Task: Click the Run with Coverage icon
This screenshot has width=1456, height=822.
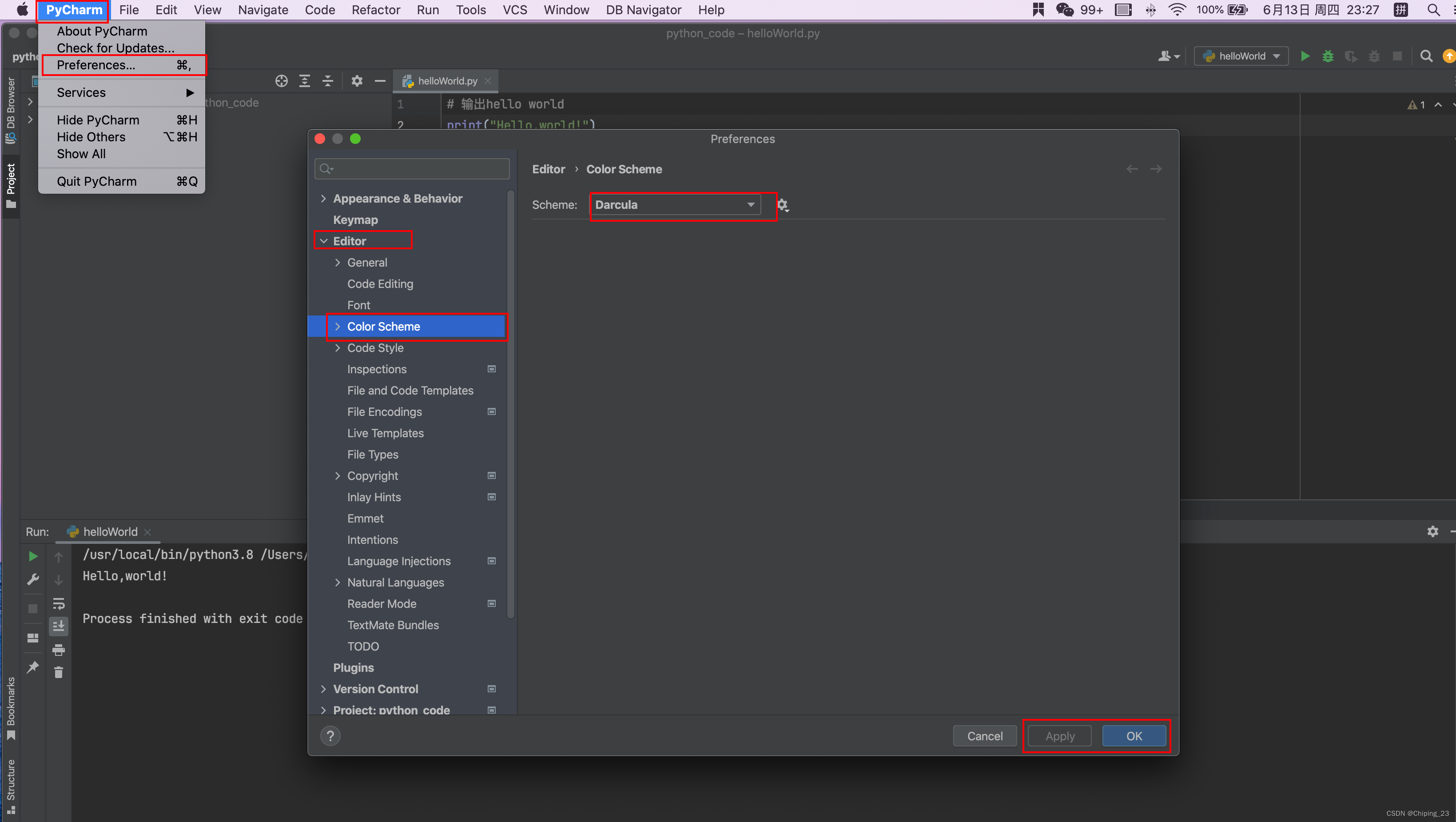Action: [x=1351, y=56]
